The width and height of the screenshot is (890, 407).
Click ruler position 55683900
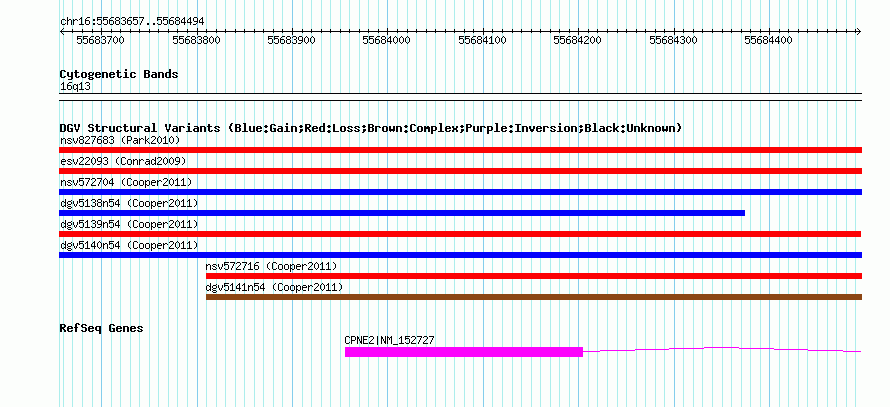tap(291, 40)
